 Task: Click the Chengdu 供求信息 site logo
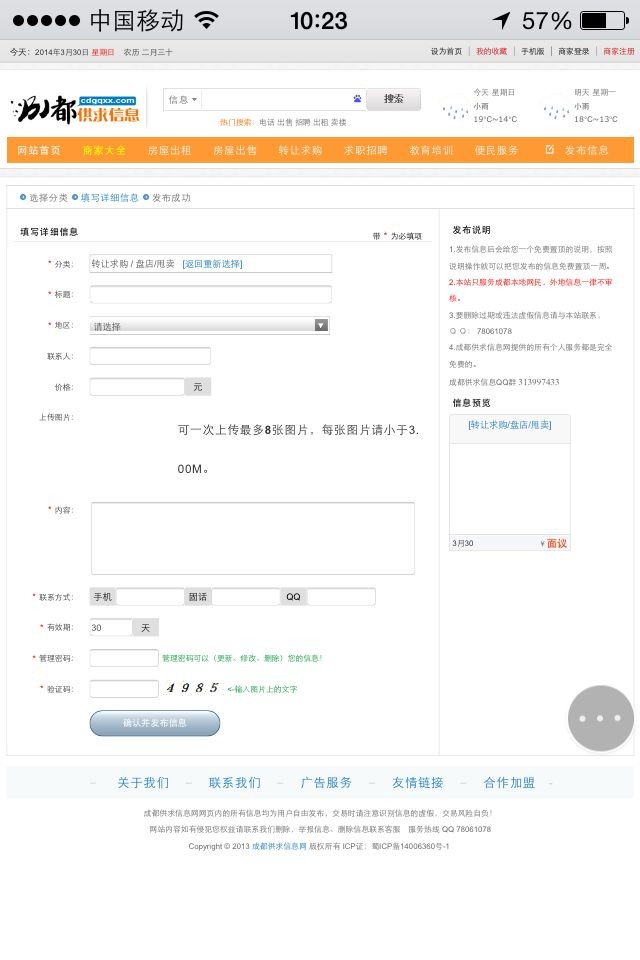[75, 109]
